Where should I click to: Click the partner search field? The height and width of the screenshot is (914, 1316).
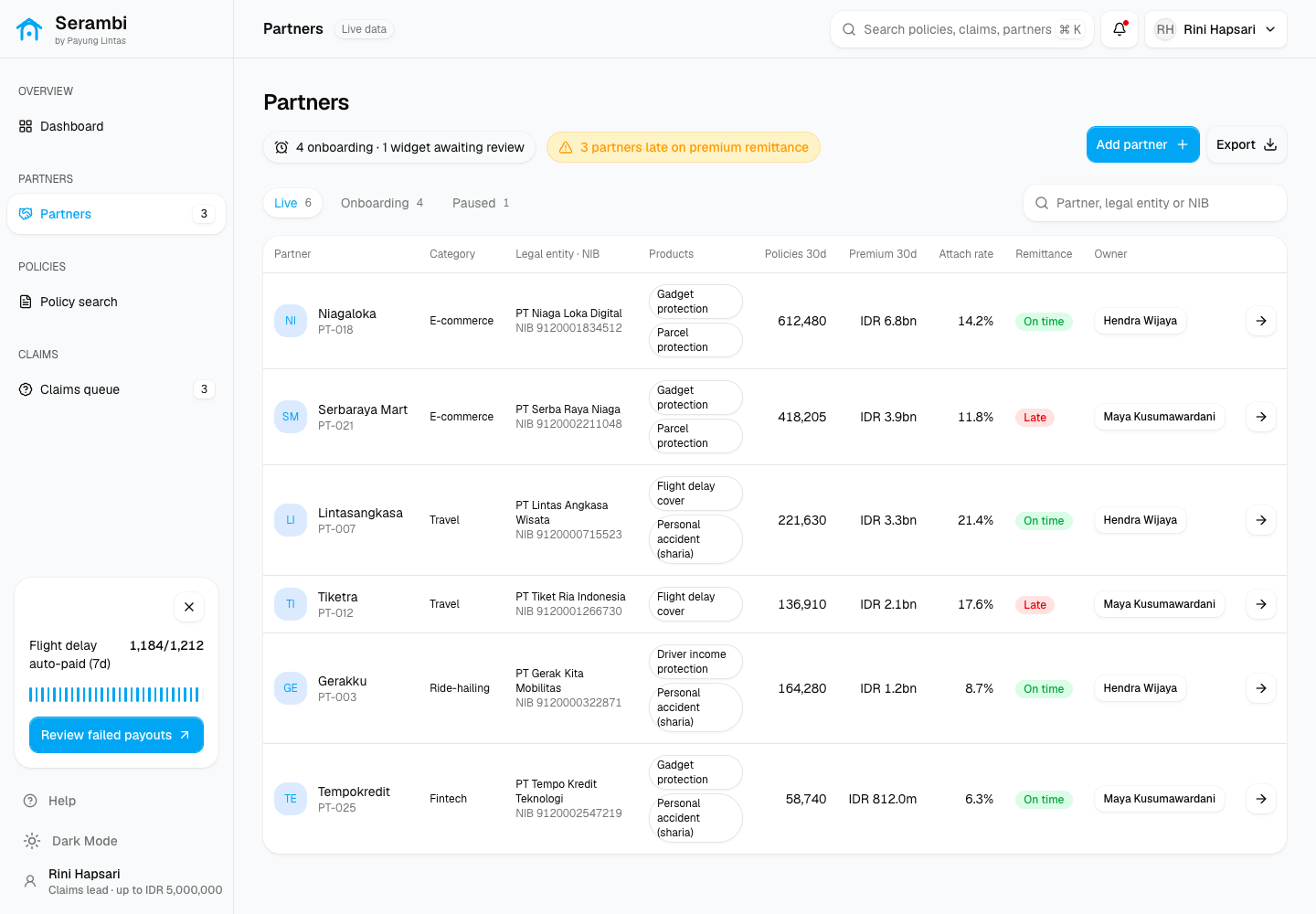click(1155, 203)
